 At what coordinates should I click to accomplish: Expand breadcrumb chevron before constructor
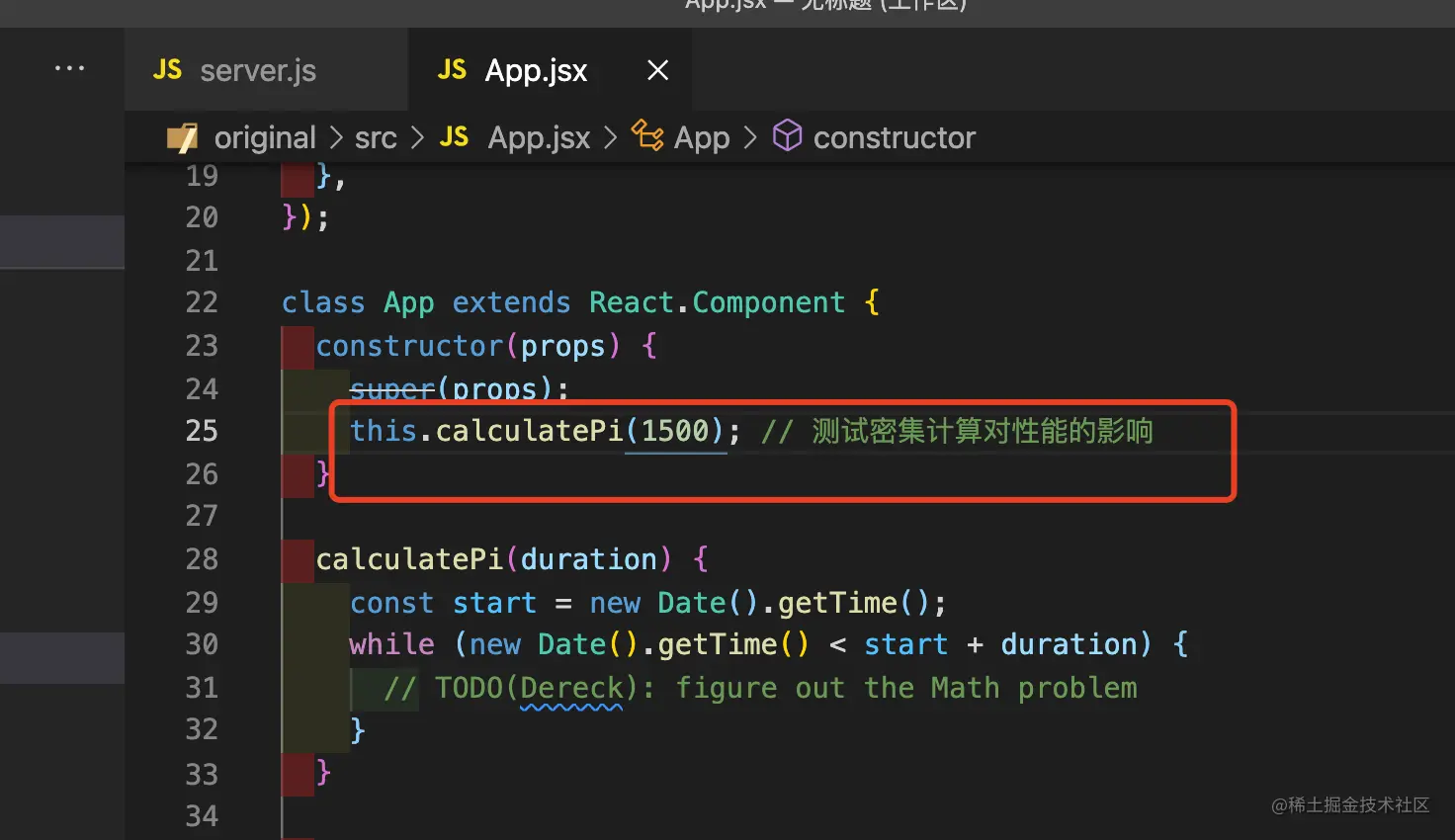[750, 137]
